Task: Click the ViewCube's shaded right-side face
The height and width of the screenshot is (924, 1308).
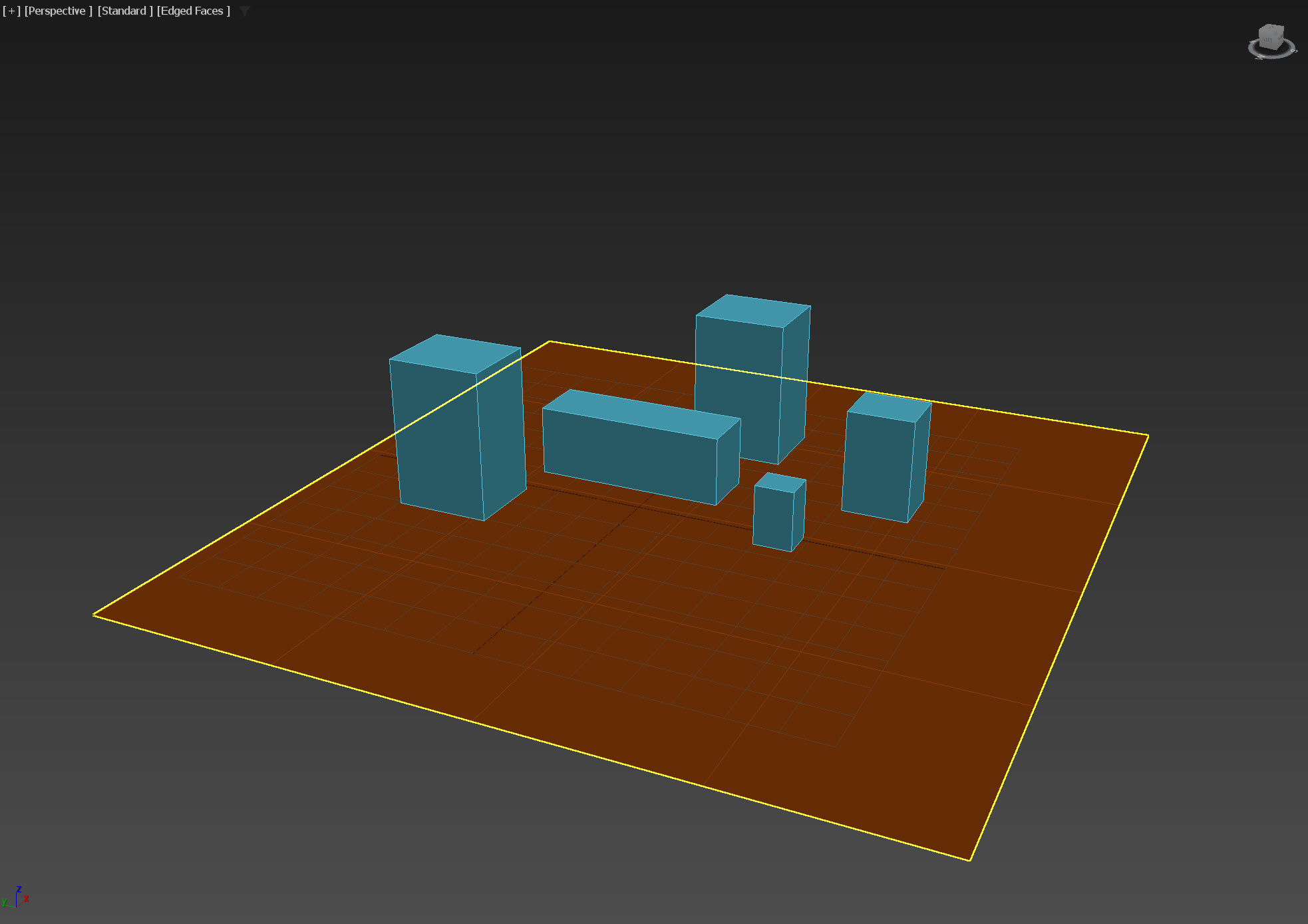Action: tap(1280, 39)
